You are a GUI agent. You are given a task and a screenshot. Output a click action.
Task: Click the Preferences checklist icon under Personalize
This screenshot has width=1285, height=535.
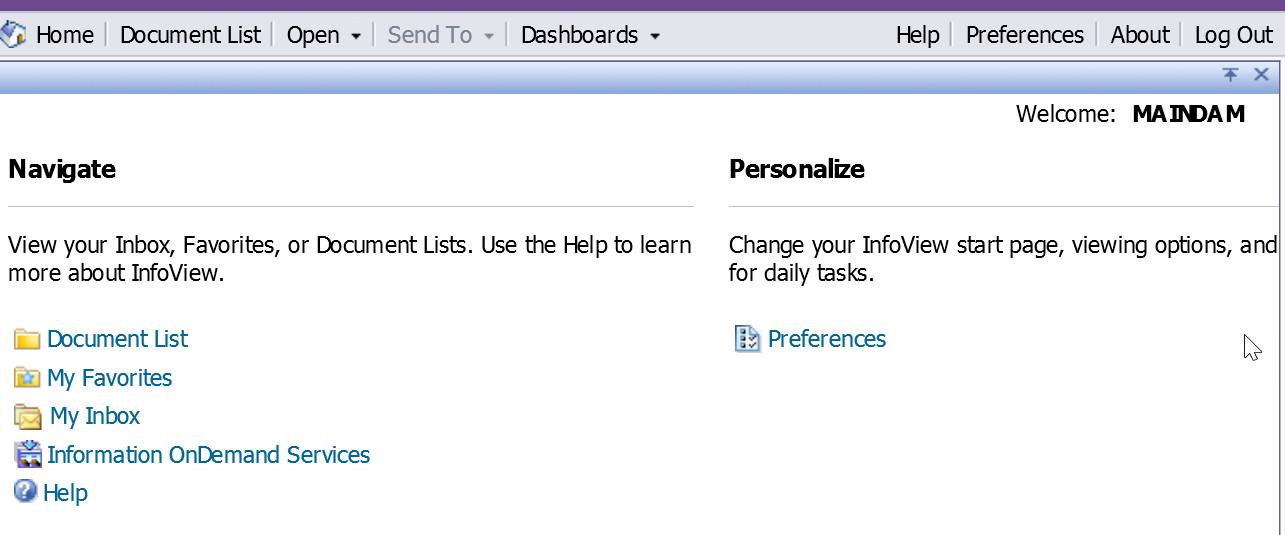coord(748,339)
